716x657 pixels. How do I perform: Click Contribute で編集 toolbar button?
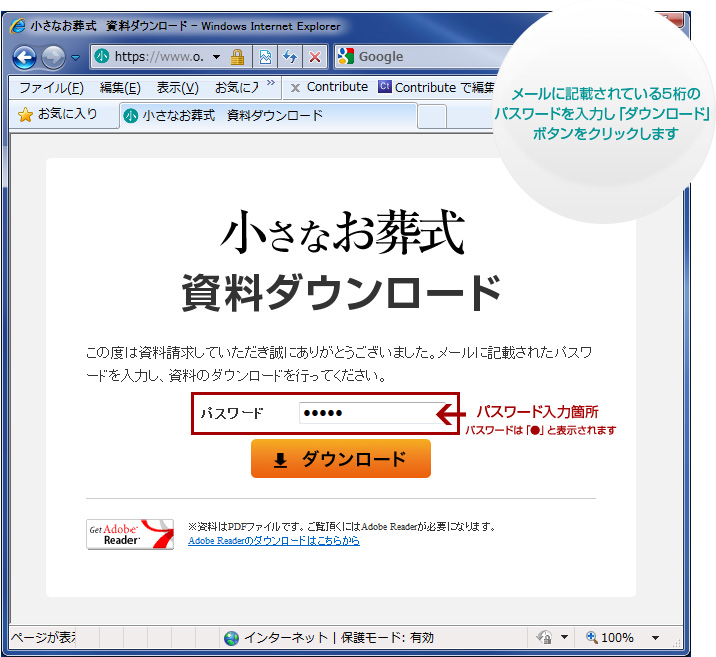pos(437,87)
